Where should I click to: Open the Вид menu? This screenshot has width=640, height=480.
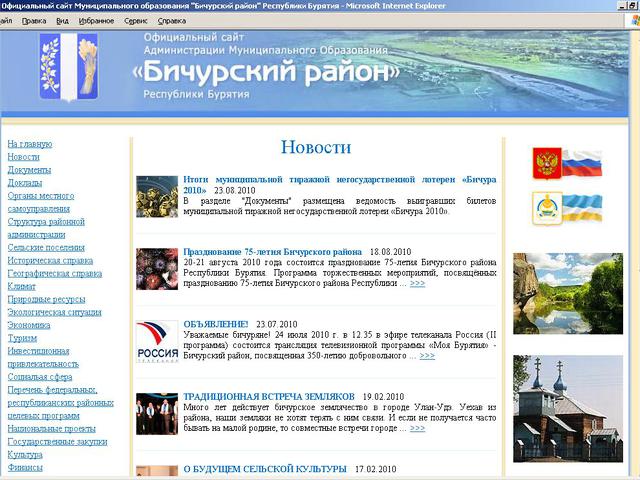(x=62, y=21)
